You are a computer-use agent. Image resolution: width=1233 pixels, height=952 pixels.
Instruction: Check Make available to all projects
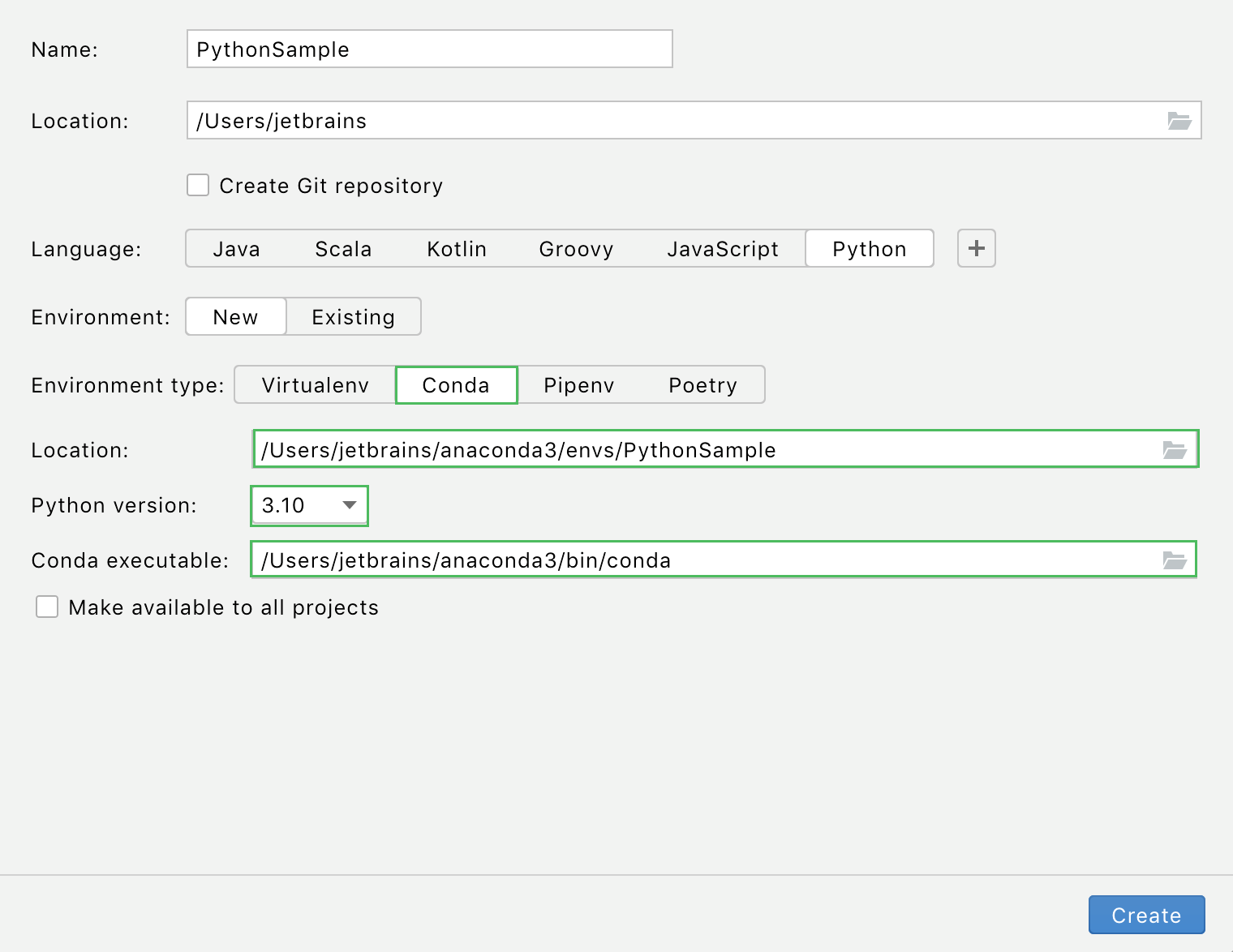47,607
